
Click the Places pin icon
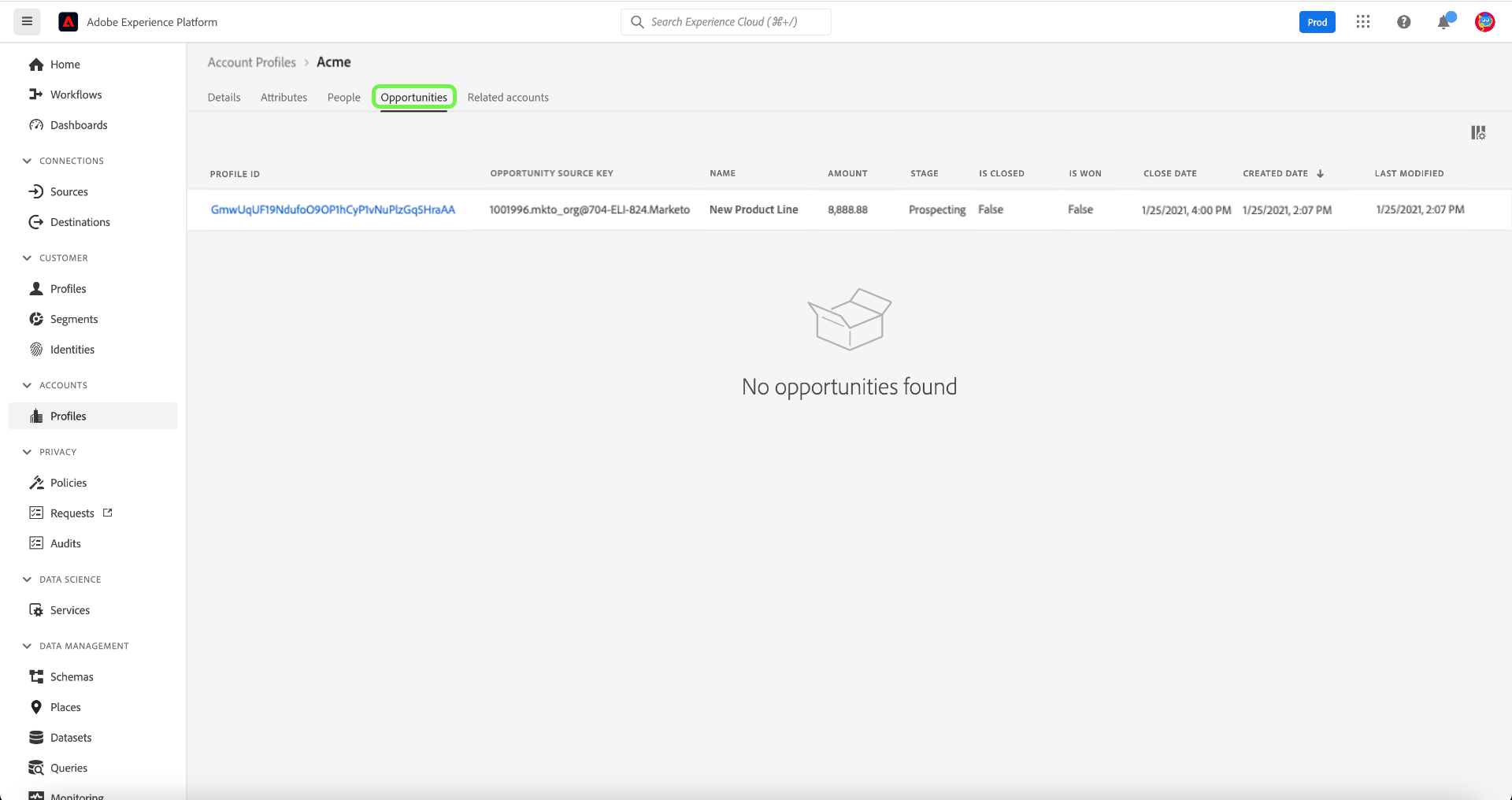[36, 707]
